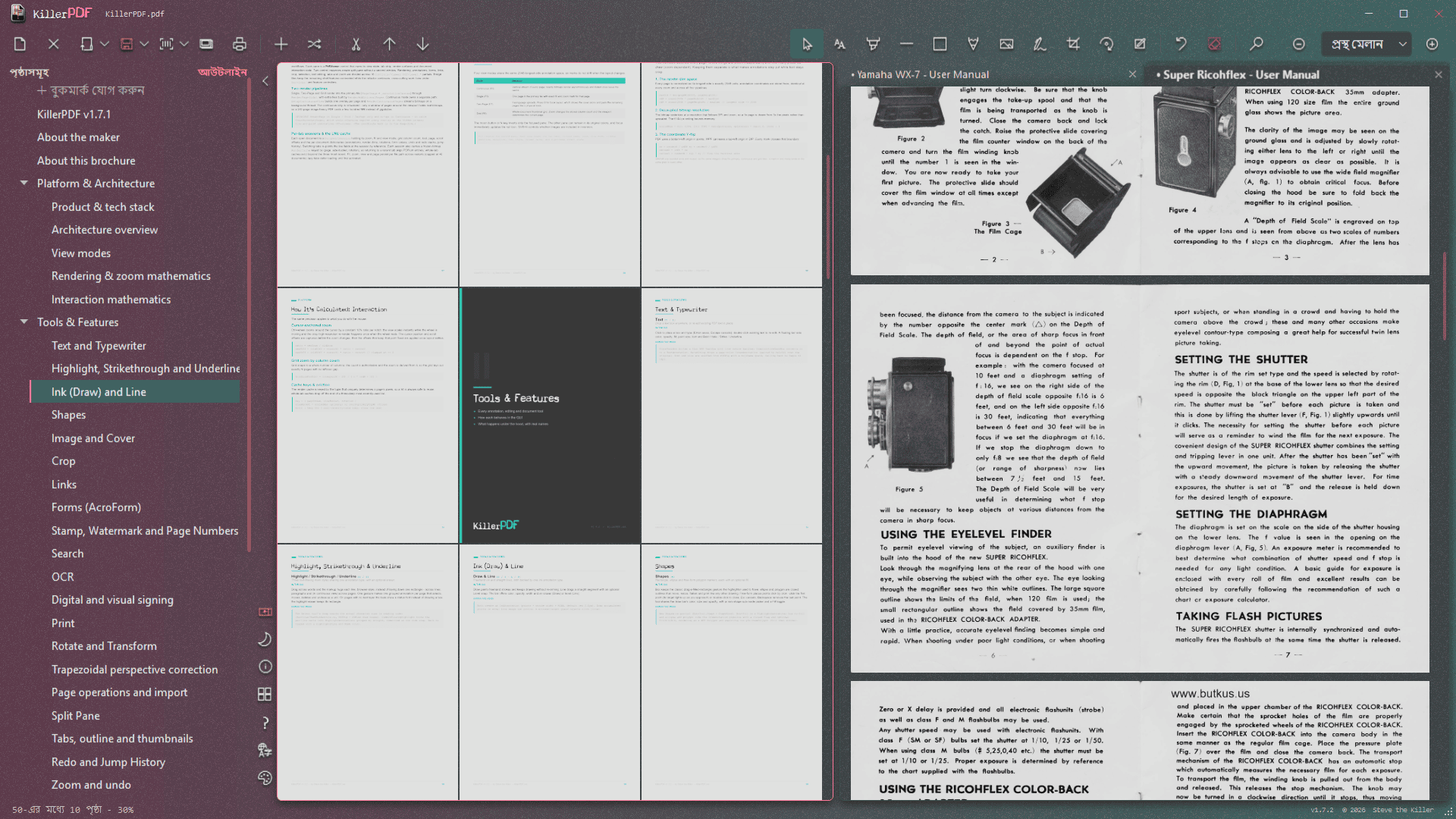The image size is (1456, 819).
Task: Click the red eraser icon
Action: (x=1215, y=44)
